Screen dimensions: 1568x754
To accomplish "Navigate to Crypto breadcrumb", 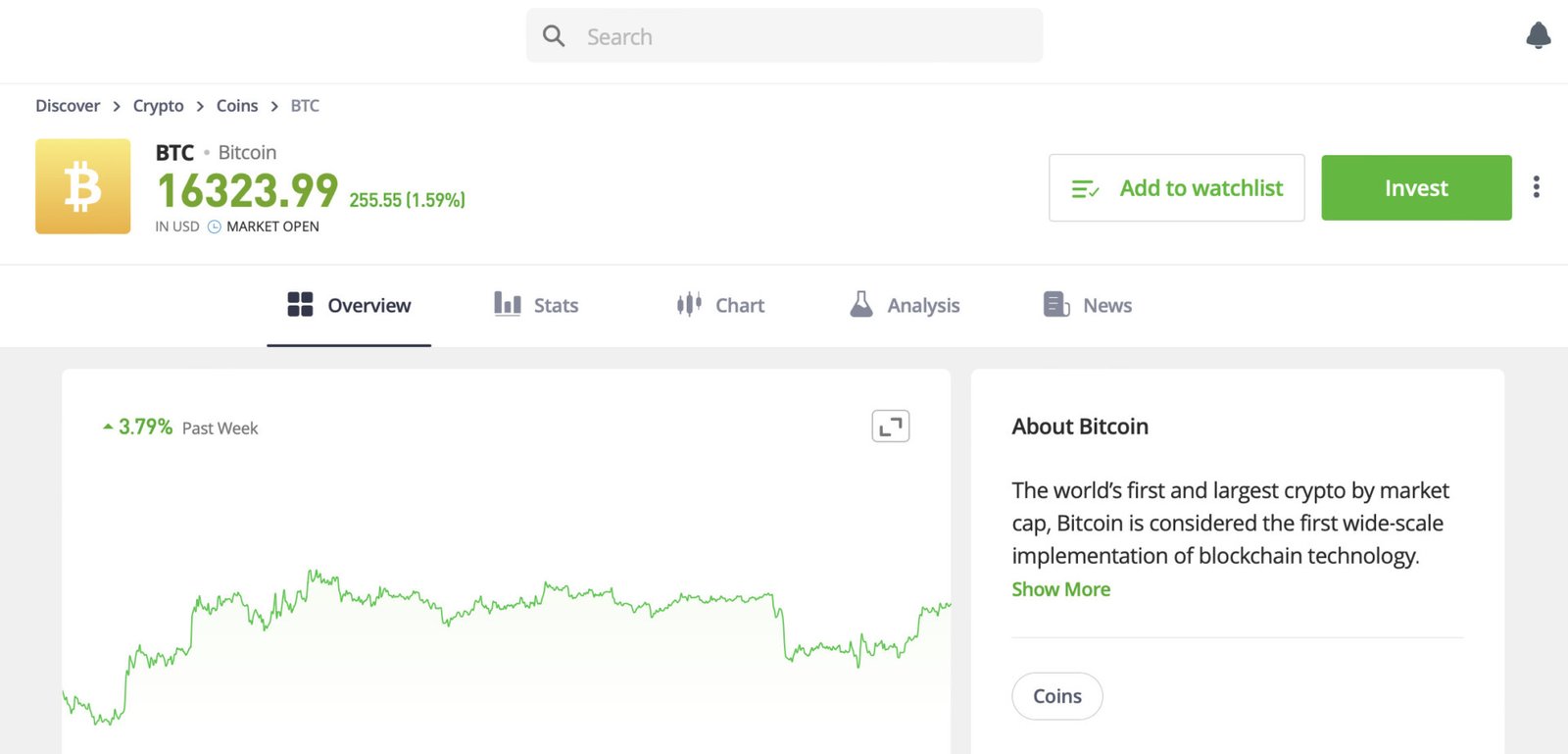I will (158, 106).
